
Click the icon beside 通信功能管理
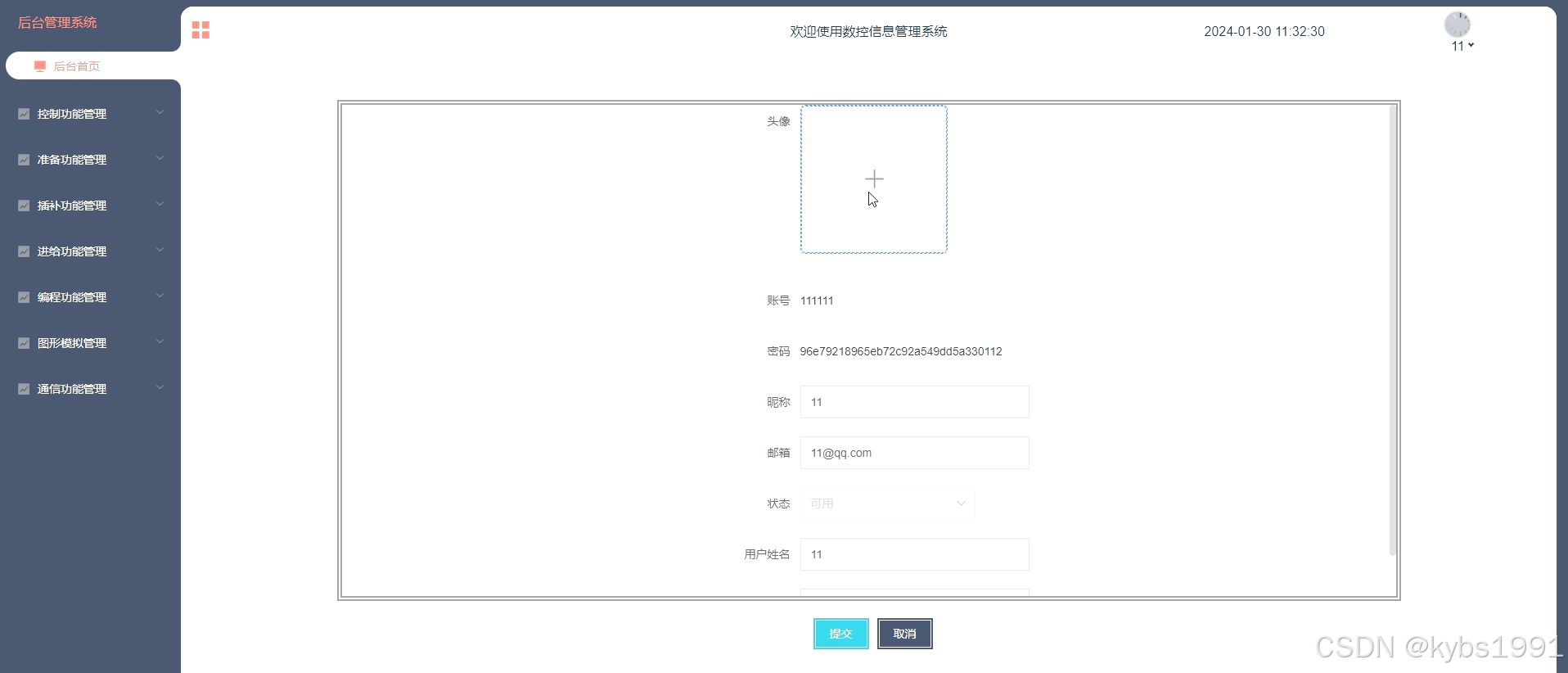tap(24, 389)
